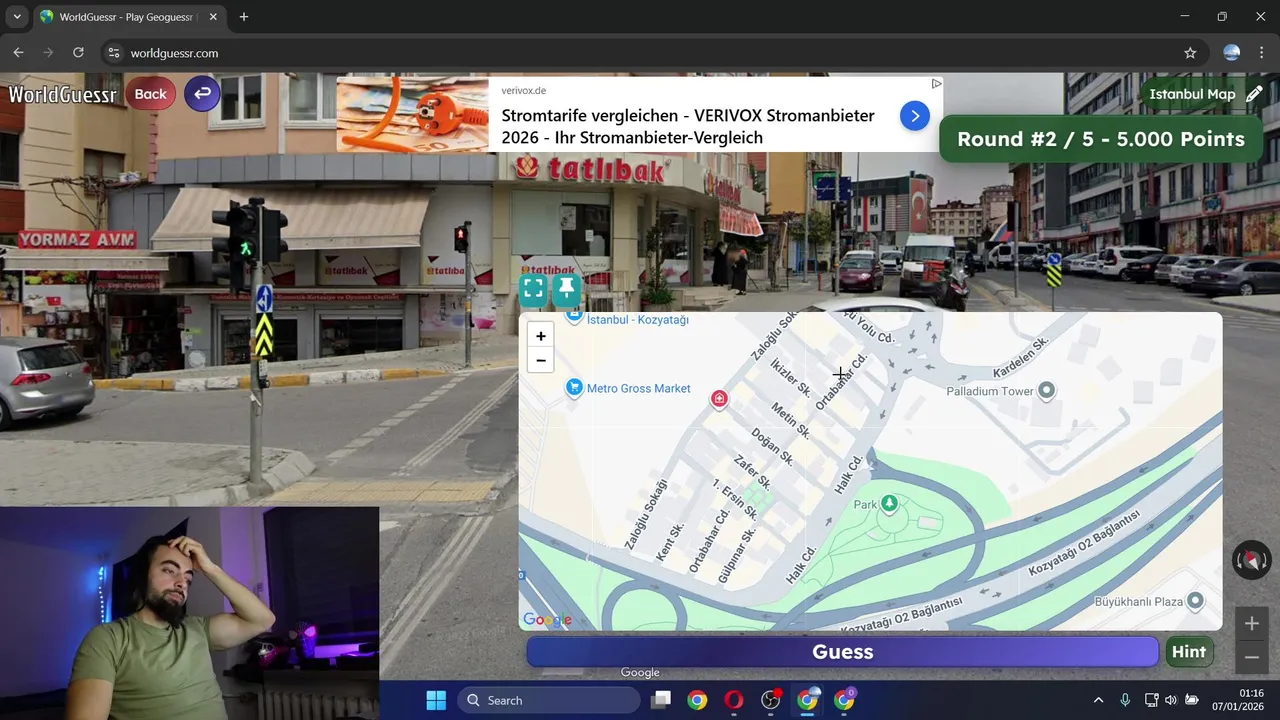Bookmark this page with the star

[1190, 53]
